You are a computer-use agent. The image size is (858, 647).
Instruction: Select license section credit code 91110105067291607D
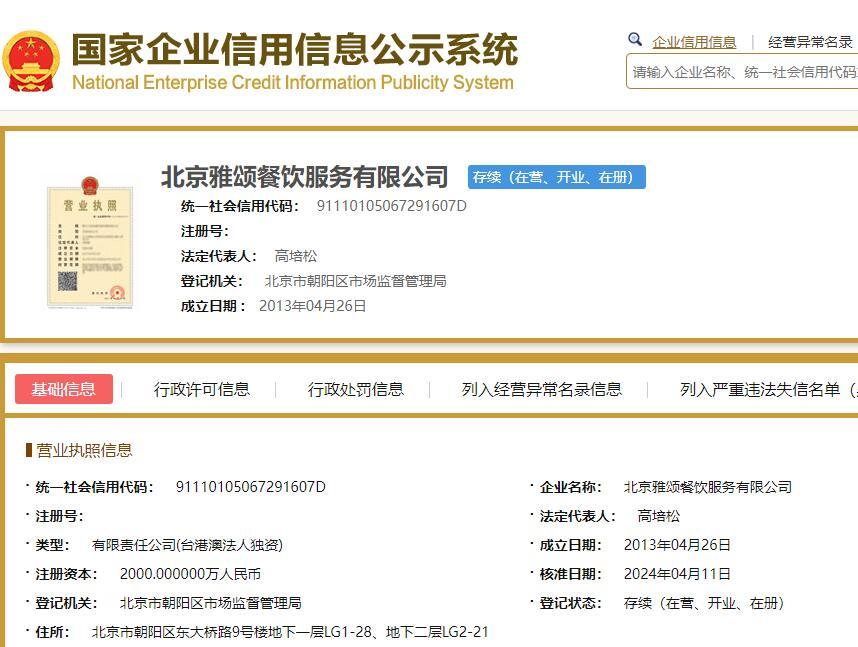[251, 487]
